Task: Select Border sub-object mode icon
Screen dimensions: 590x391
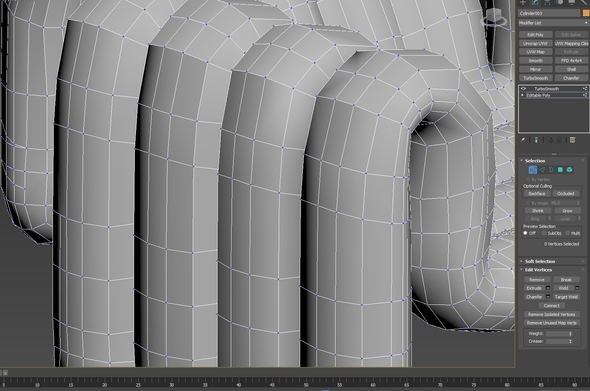Action: tap(551, 170)
